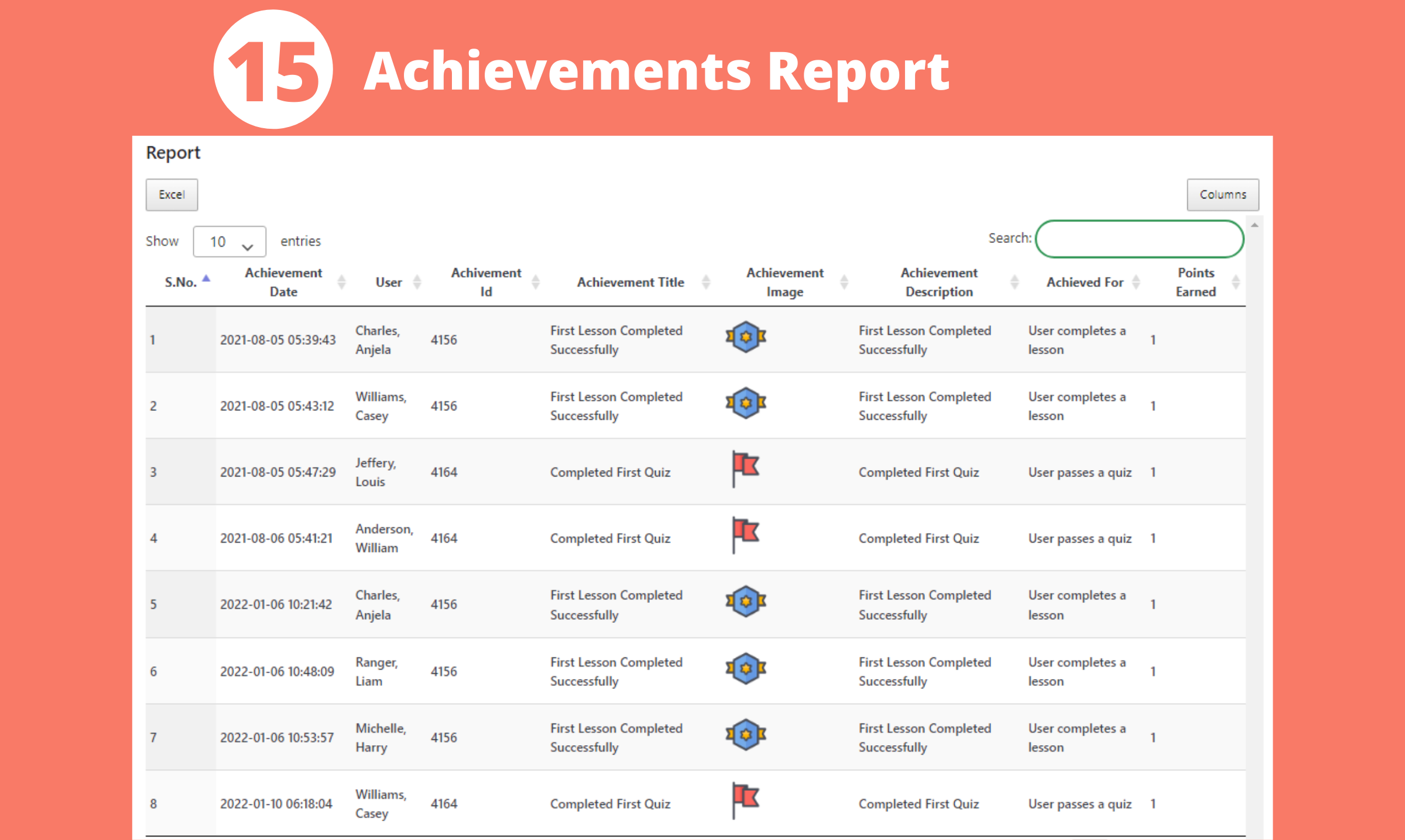The height and width of the screenshot is (840, 1405).
Task: Click the badge image in row 1
Action: pyautogui.click(x=745, y=337)
